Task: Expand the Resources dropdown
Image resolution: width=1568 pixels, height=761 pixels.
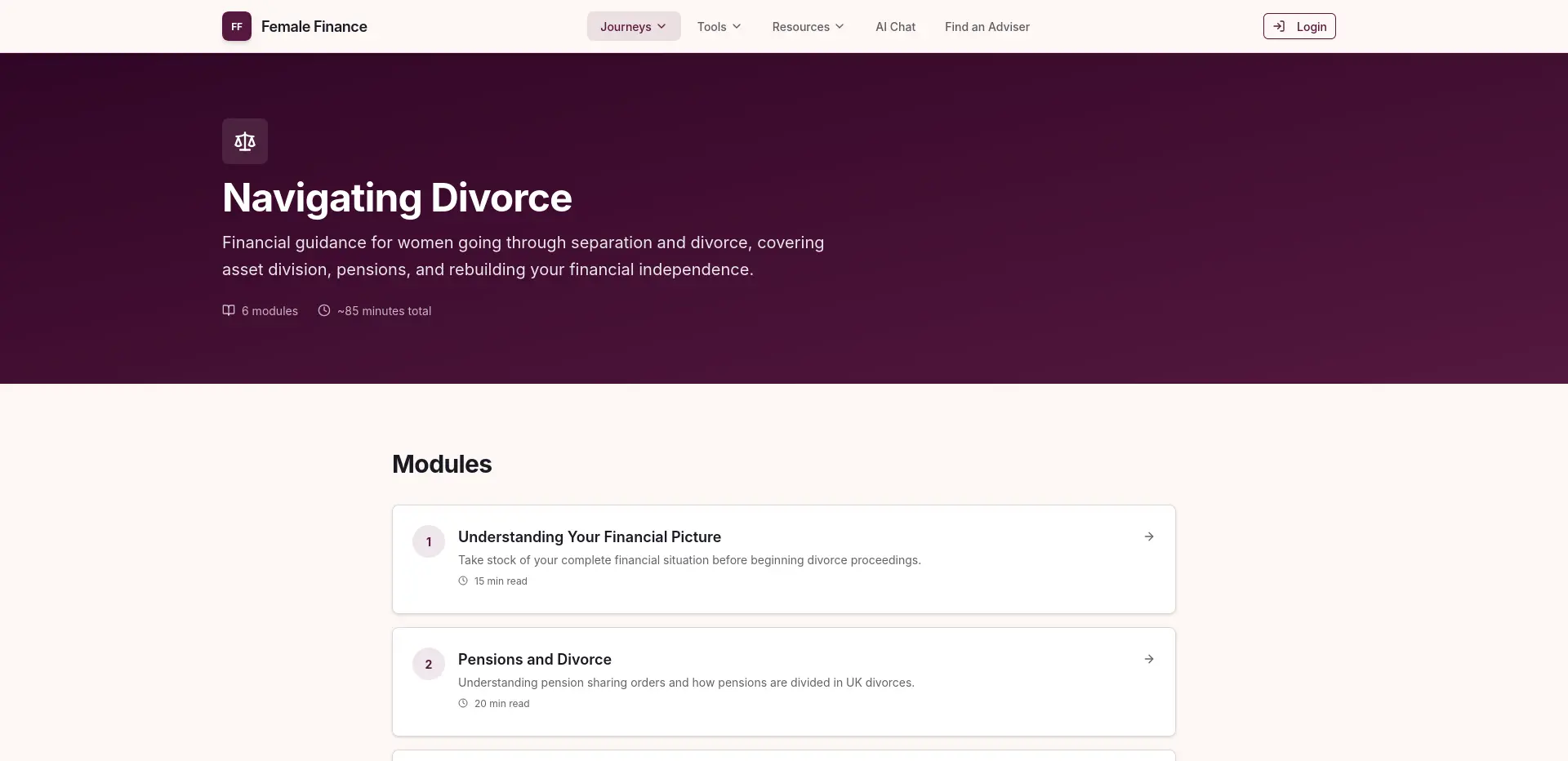Action: pyautogui.click(x=808, y=26)
